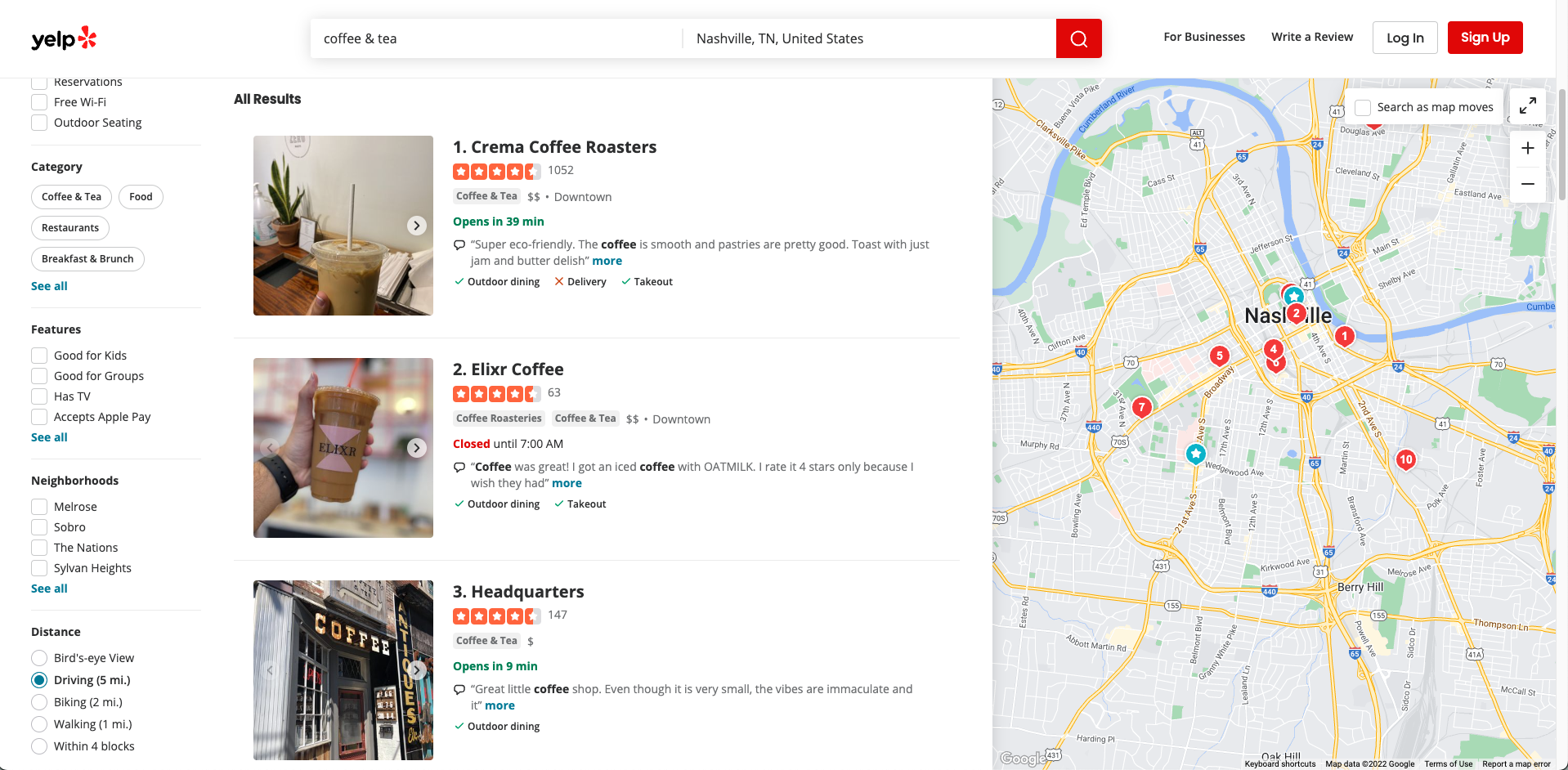Screen dimensions: 1568x770
Task: Expand Headquarters review with more
Action: tap(500, 705)
